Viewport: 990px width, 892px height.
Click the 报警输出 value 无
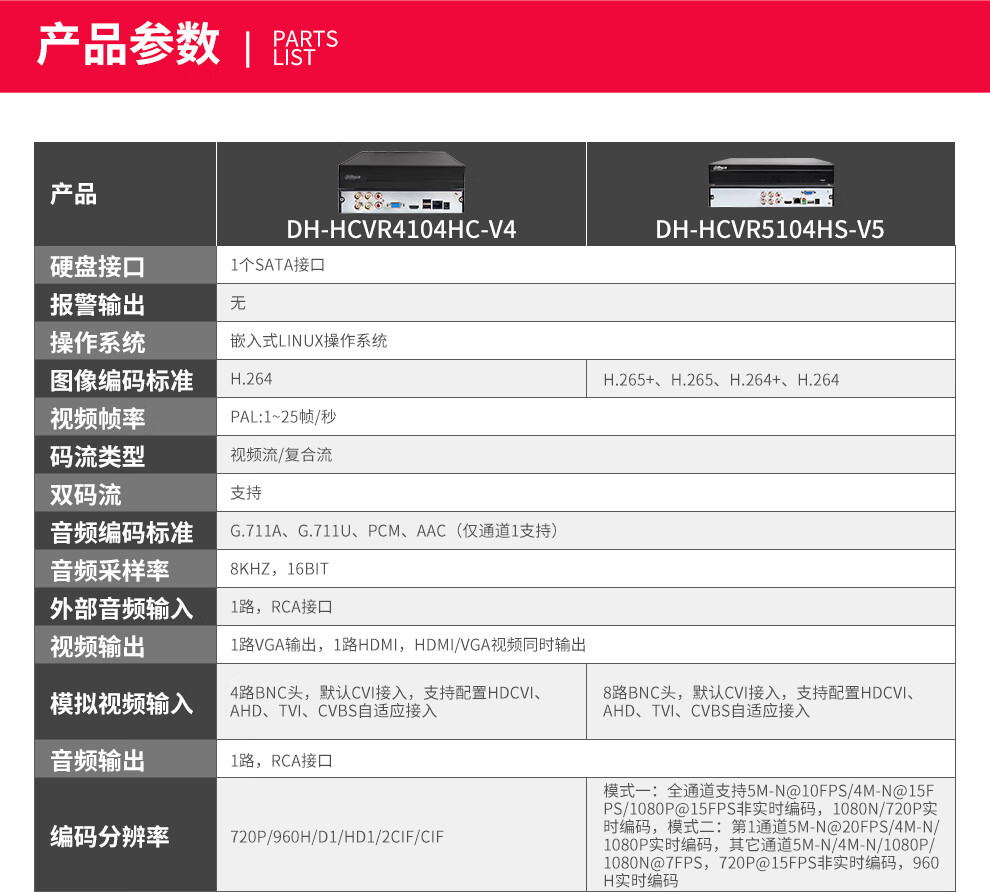click(x=237, y=303)
